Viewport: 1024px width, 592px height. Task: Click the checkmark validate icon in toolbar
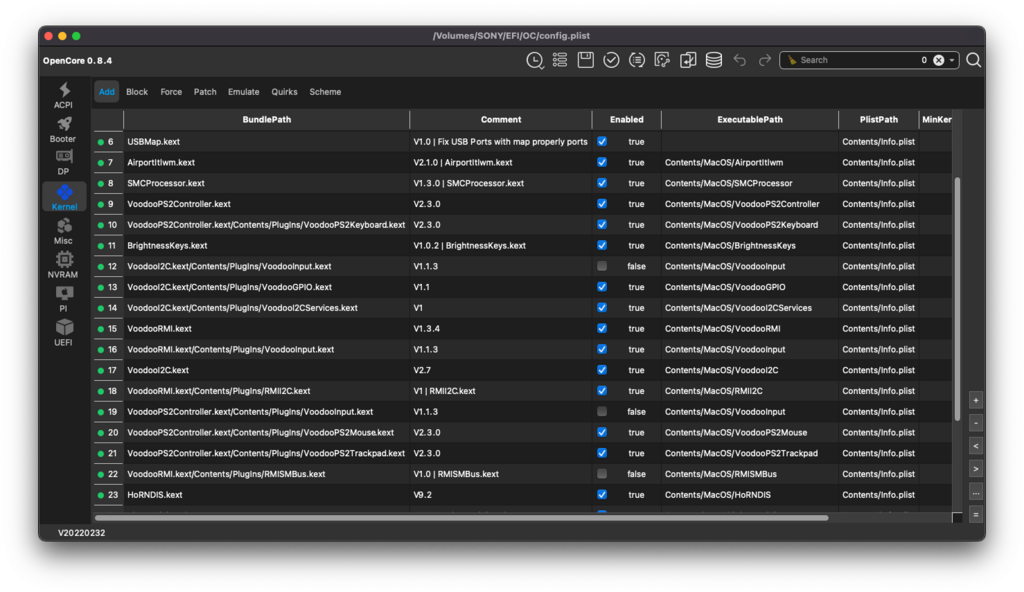point(611,60)
